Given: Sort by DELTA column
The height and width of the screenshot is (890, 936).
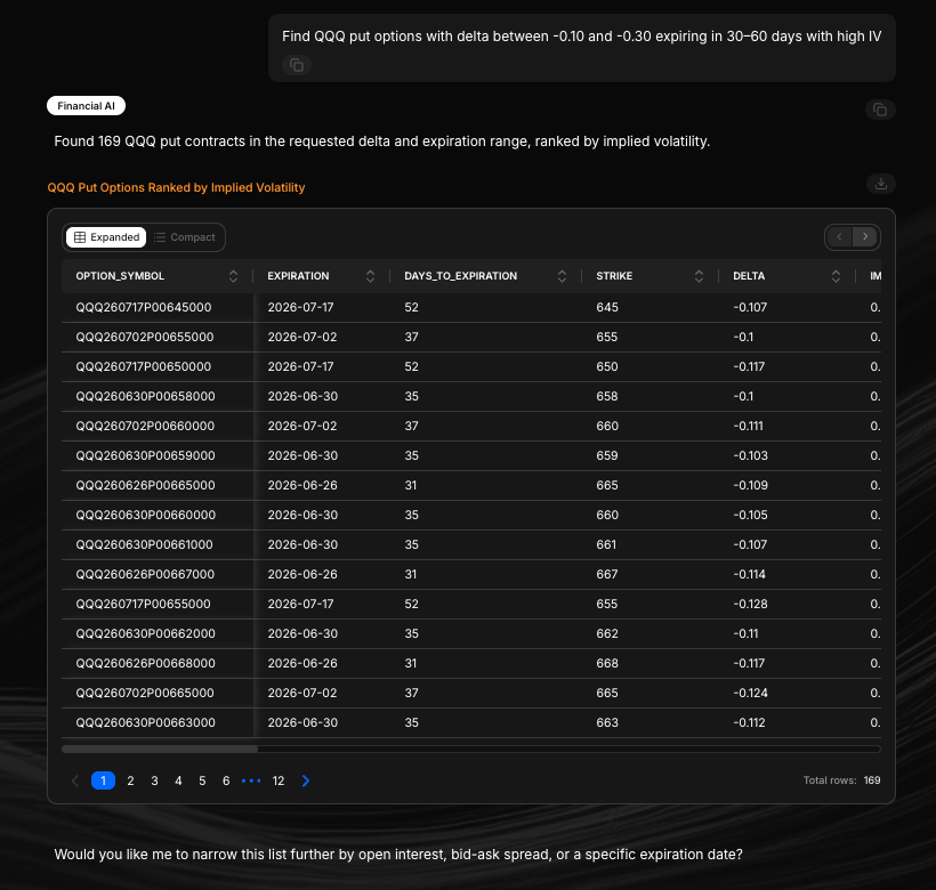Looking at the screenshot, I should click(836, 276).
